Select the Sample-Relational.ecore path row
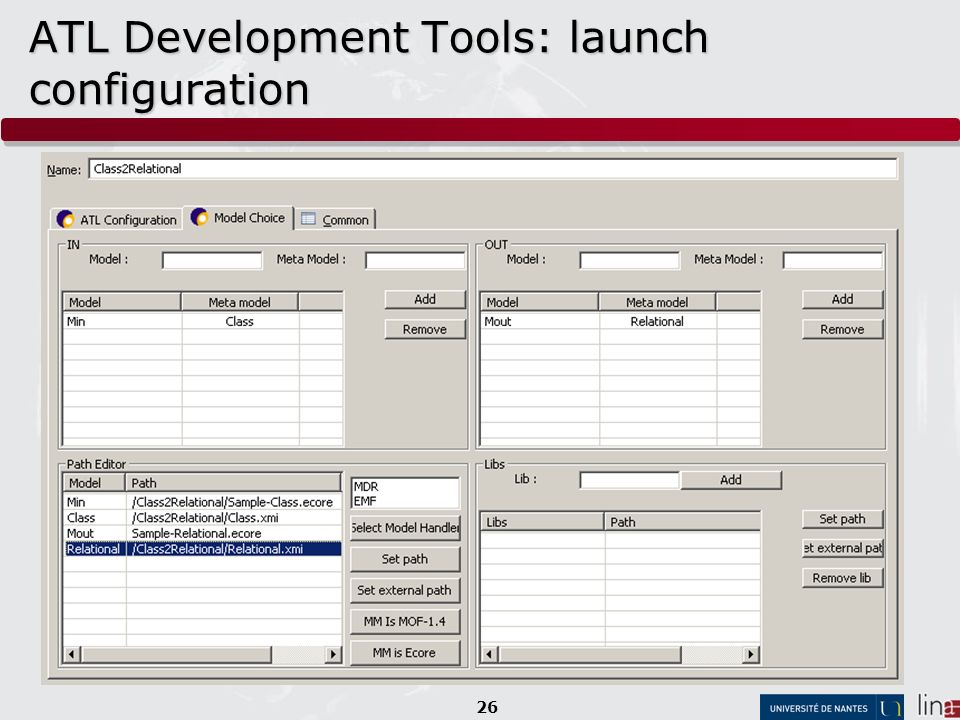960x720 pixels. pyautogui.click(x=203, y=533)
